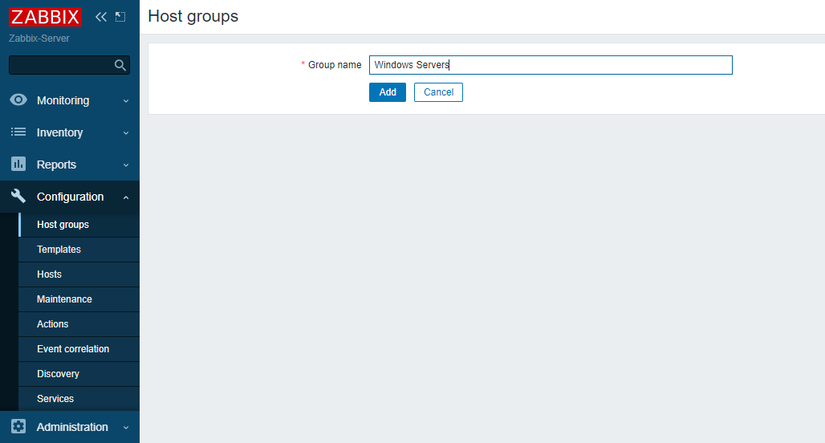Click the Administration gear icon
This screenshot has width=825, height=443.
coord(18,427)
